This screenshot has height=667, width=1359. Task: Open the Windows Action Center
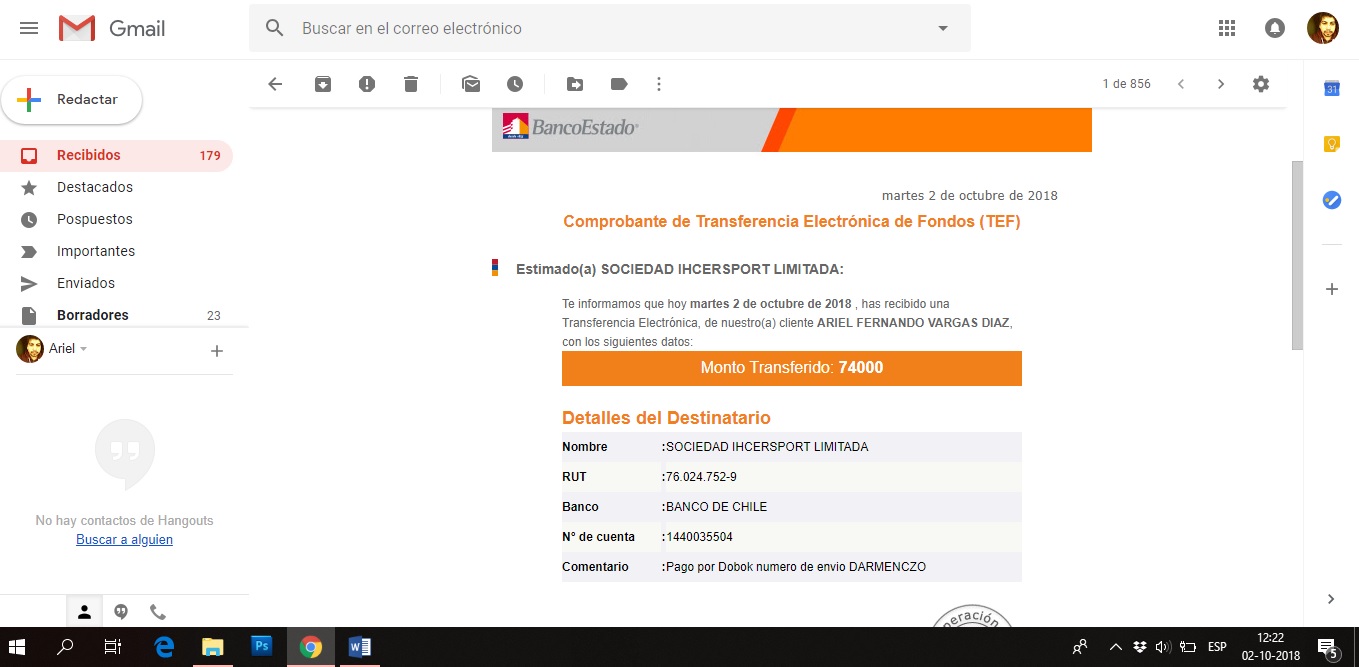[1328, 647]
